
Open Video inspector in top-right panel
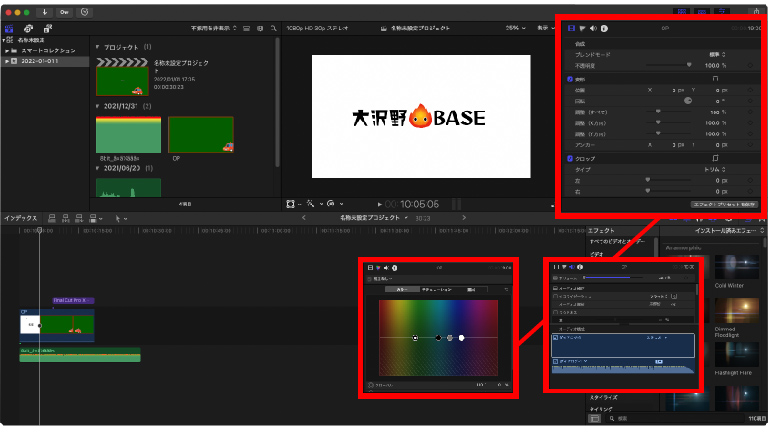click(571, 28)
